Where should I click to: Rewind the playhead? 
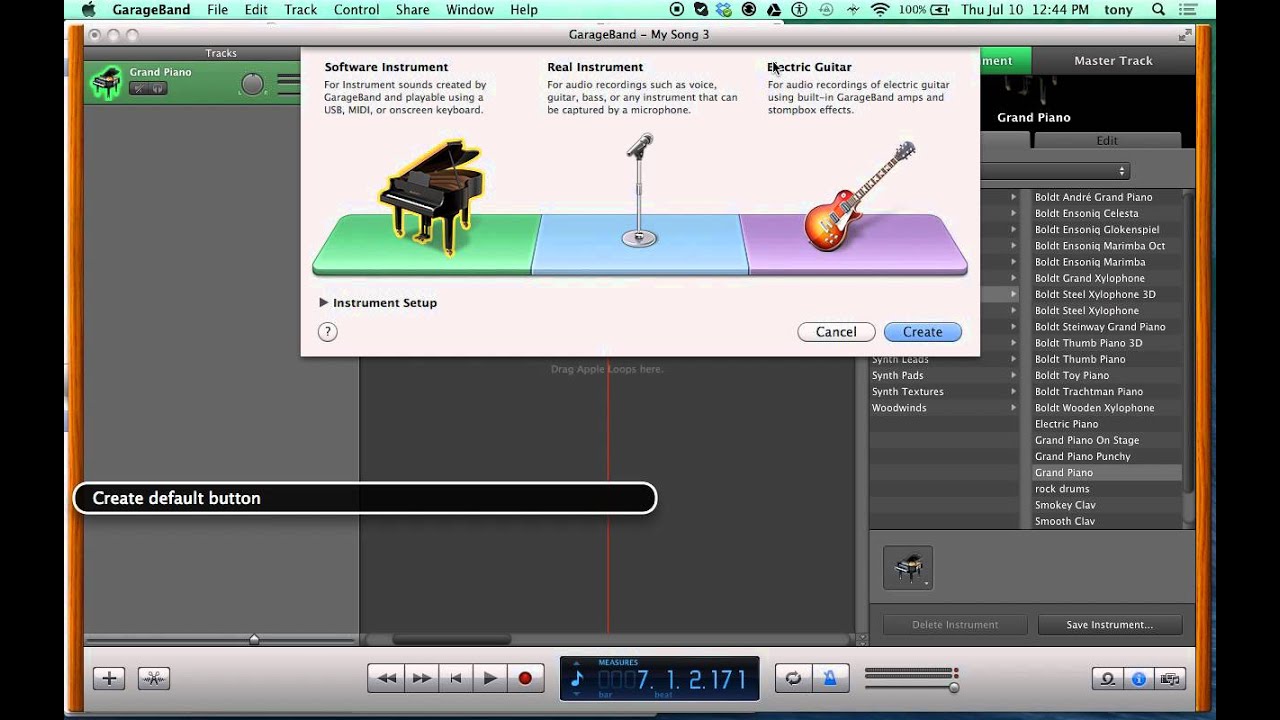click(x=386, y=678)
